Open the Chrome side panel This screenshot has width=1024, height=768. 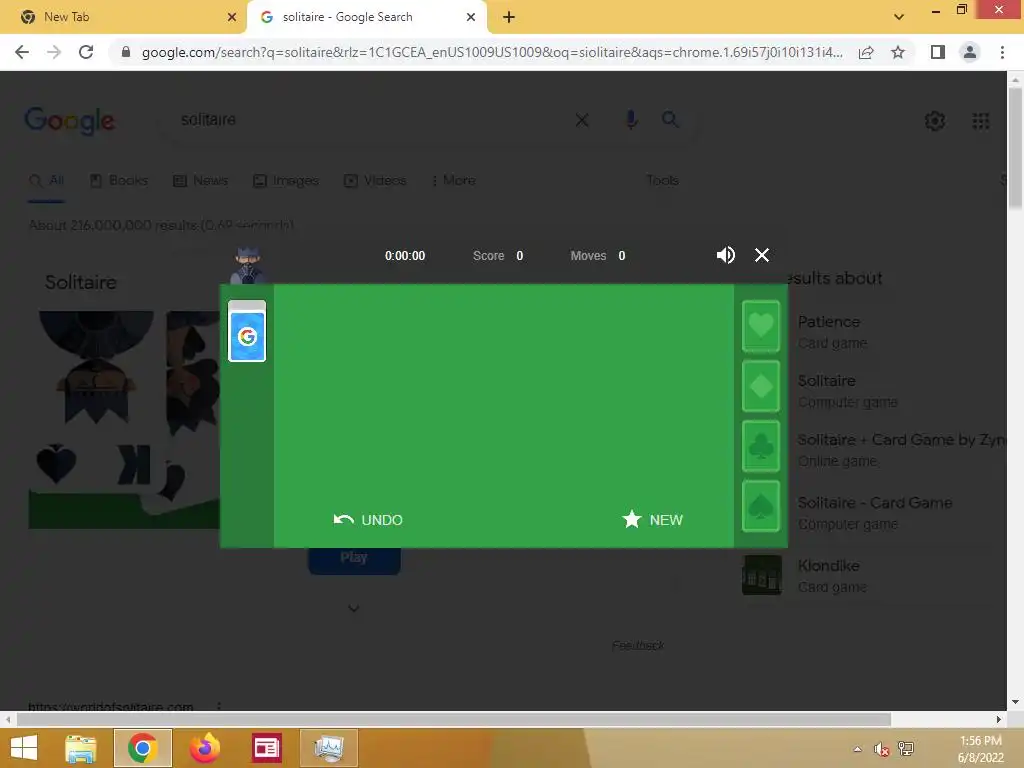[x=938, y=52]
